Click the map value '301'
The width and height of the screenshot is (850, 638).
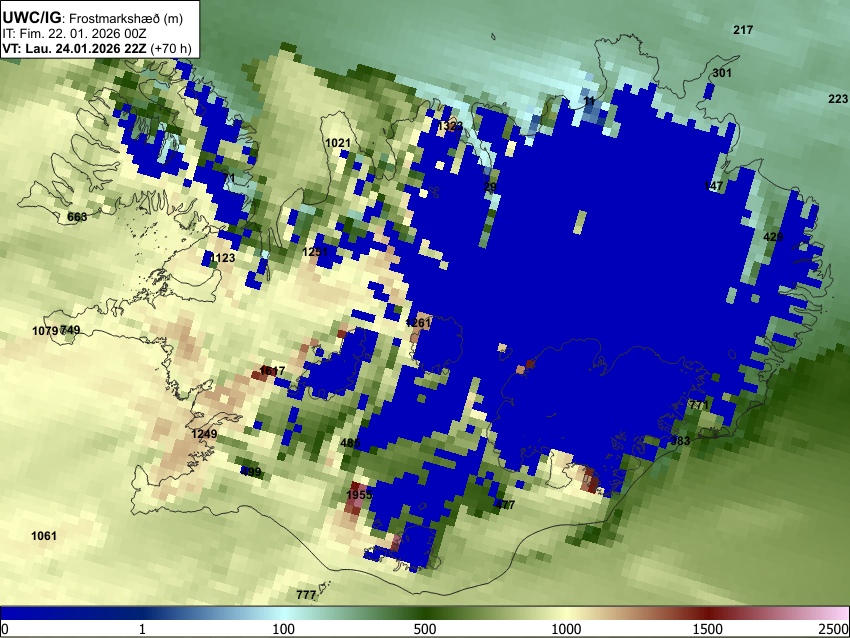pos(722,73)
